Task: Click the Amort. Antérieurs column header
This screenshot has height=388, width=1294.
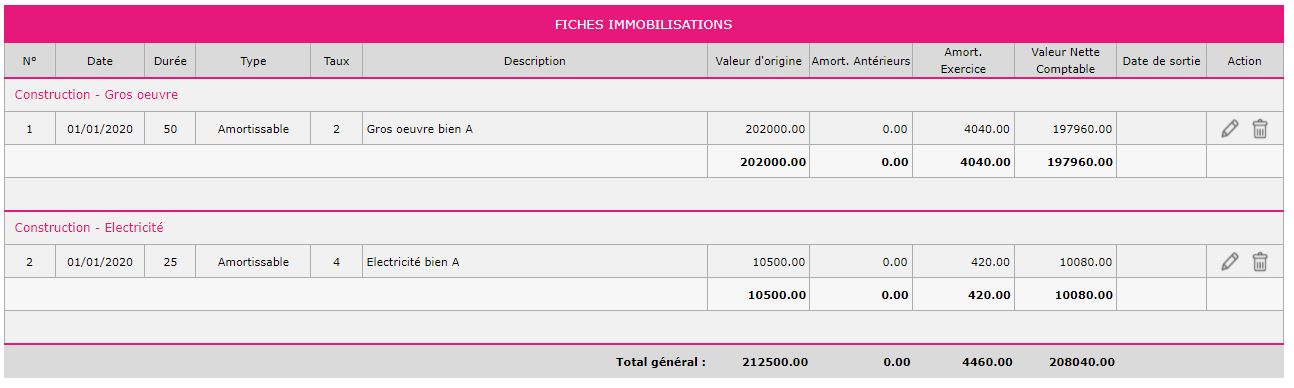Action: 861,61
